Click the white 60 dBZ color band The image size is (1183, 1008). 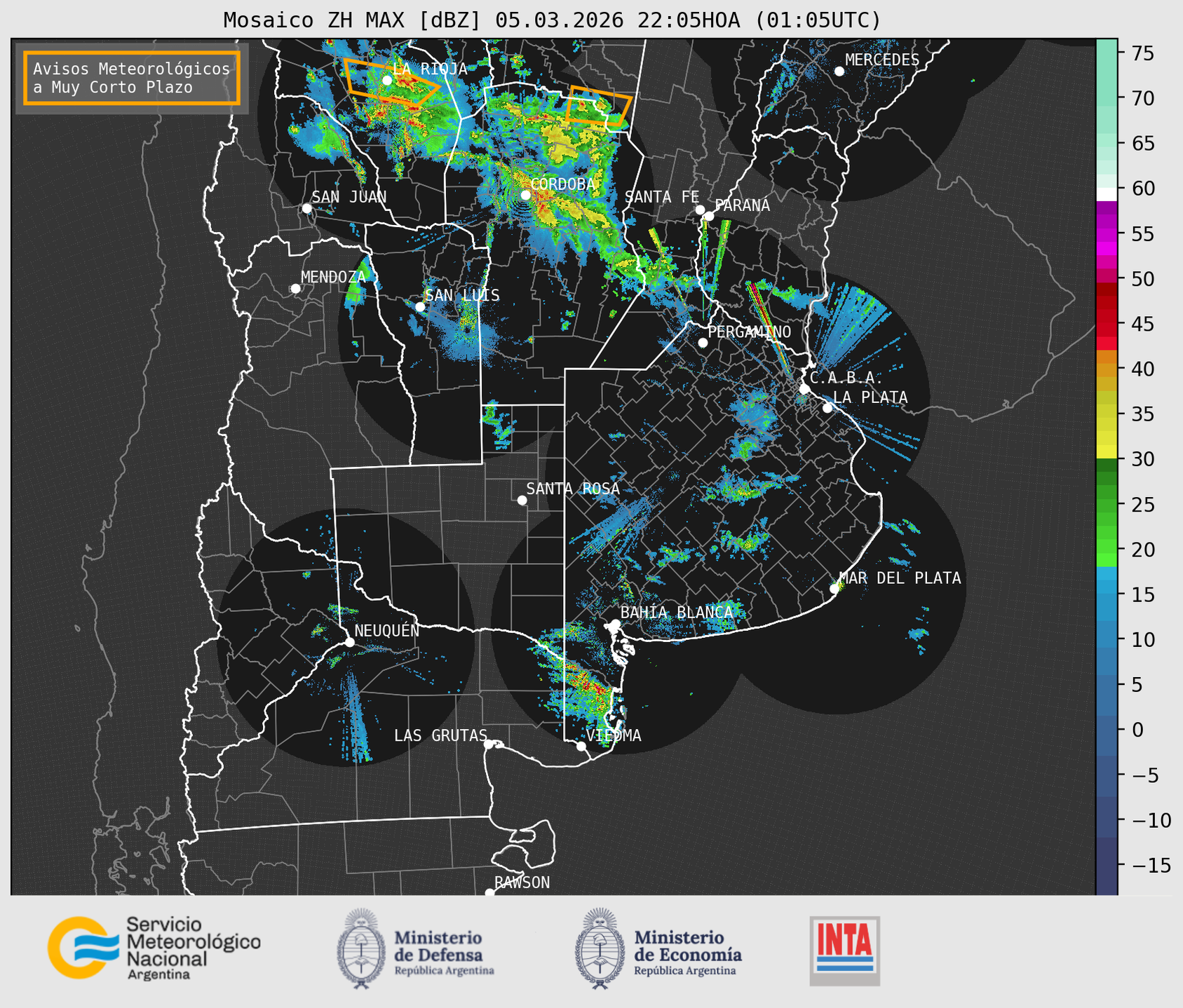pyautogui.click(x=1107, y=194)
